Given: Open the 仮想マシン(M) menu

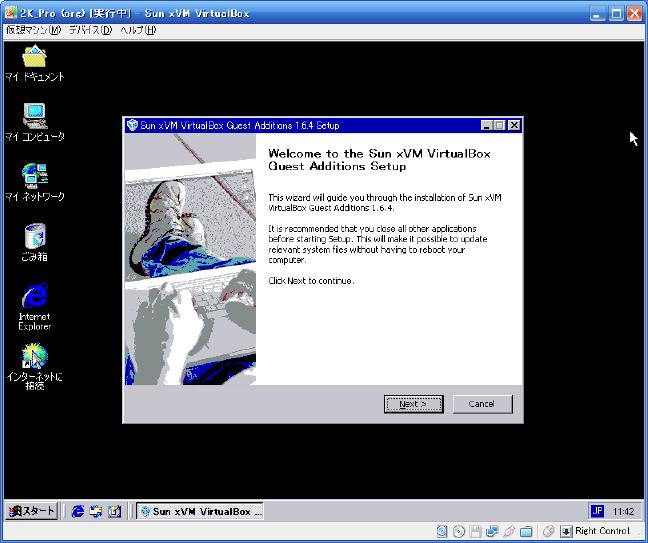Looking at the screenshot, I should tap(33, 30).
